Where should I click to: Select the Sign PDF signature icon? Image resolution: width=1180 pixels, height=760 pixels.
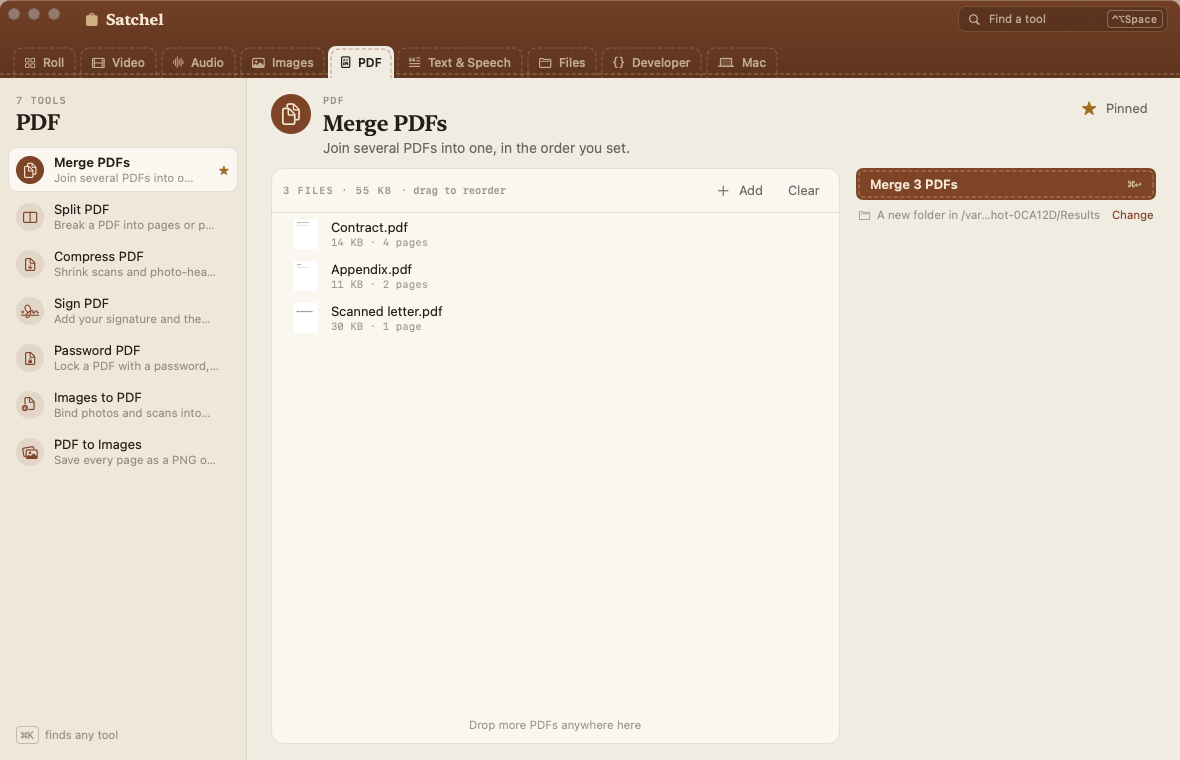point(30,312)
